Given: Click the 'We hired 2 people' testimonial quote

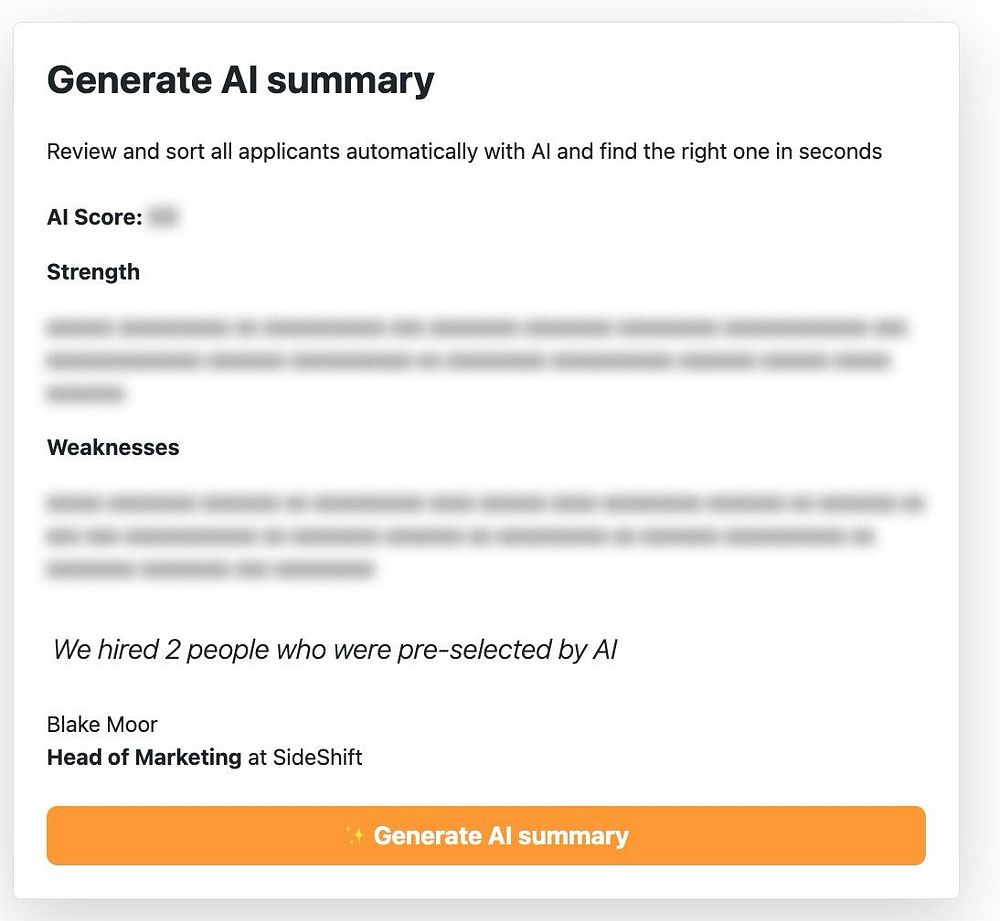Looking at the screenshot, I should 335,650.
